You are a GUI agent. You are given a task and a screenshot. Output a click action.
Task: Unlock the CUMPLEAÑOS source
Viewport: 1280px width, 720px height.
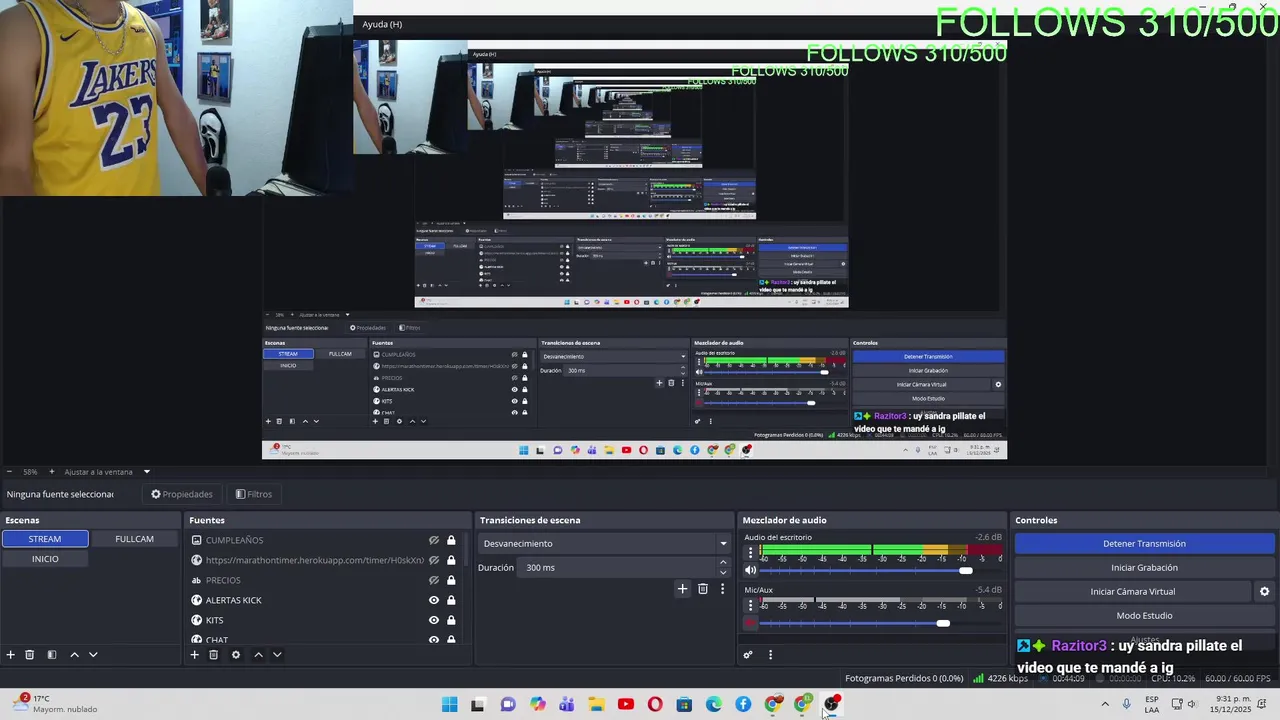[x=451, y=540]
